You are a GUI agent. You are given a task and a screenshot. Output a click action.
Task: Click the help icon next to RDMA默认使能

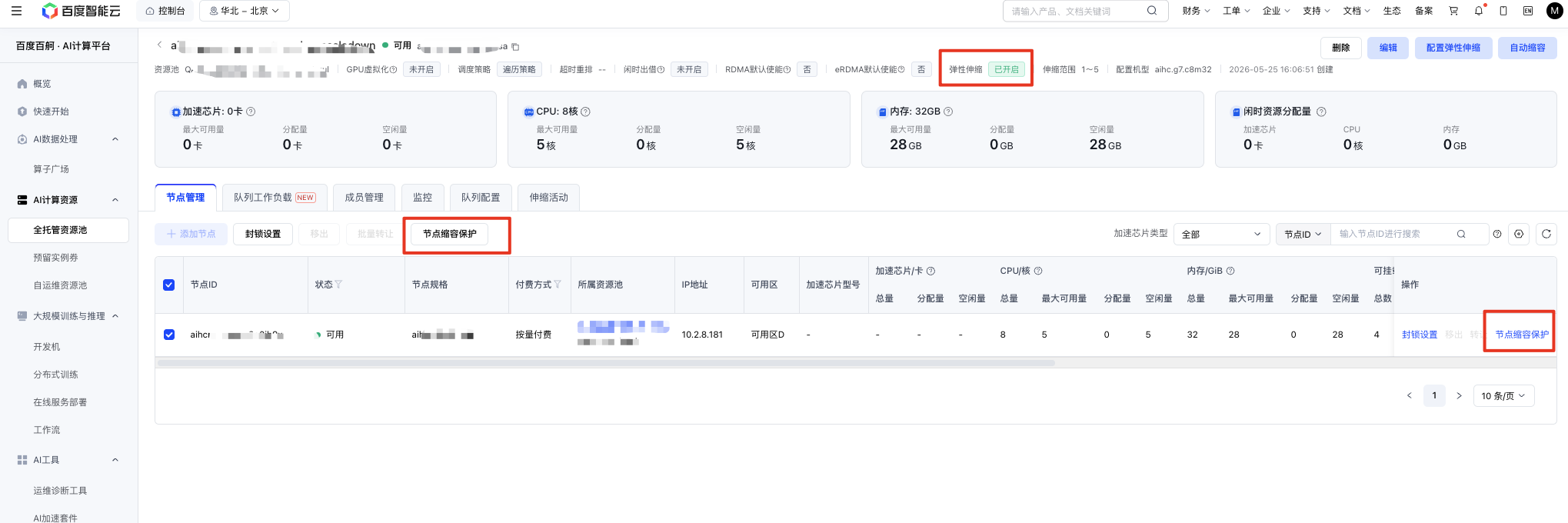pyautogui.click(x=787, y=69)
